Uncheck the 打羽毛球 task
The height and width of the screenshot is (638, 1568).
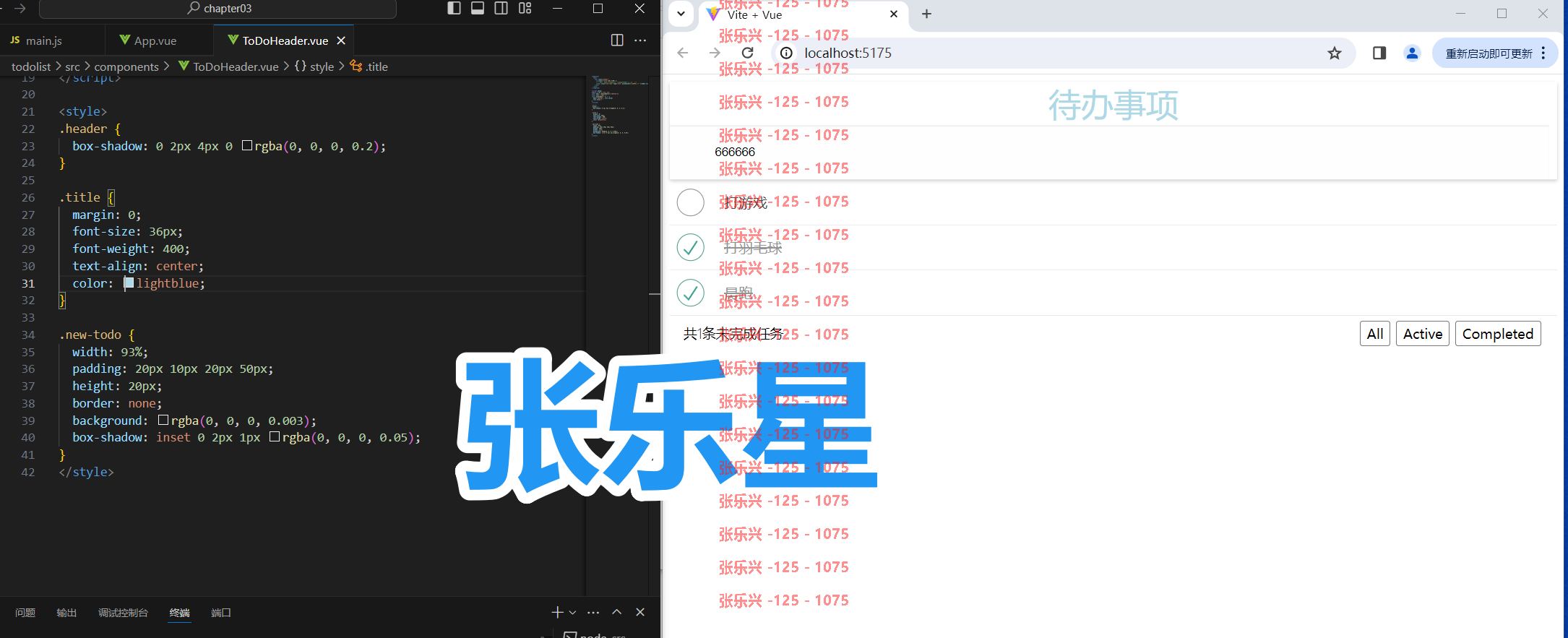point(691,247)
